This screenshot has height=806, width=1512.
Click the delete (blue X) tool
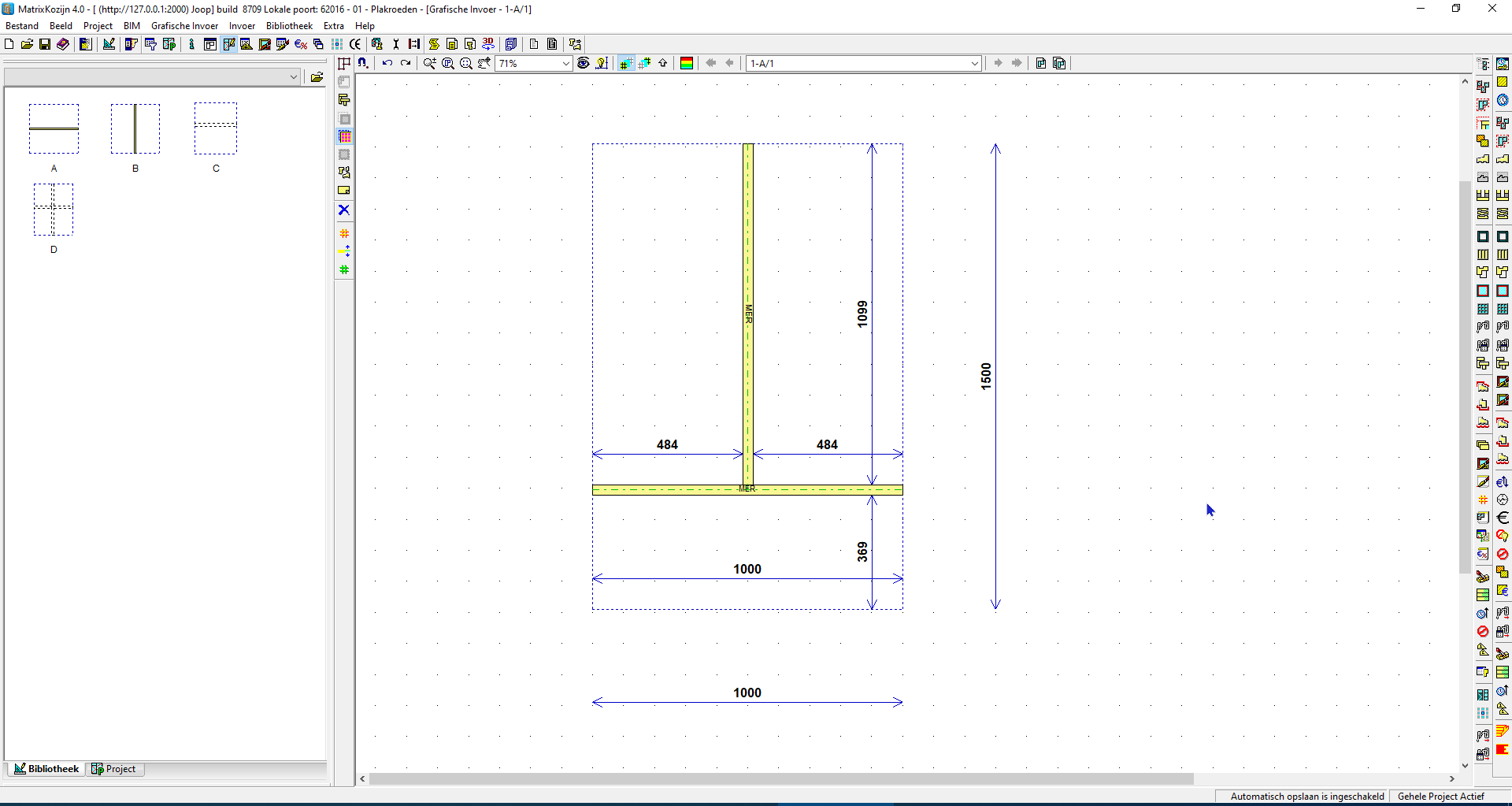[x=344, y=210]
